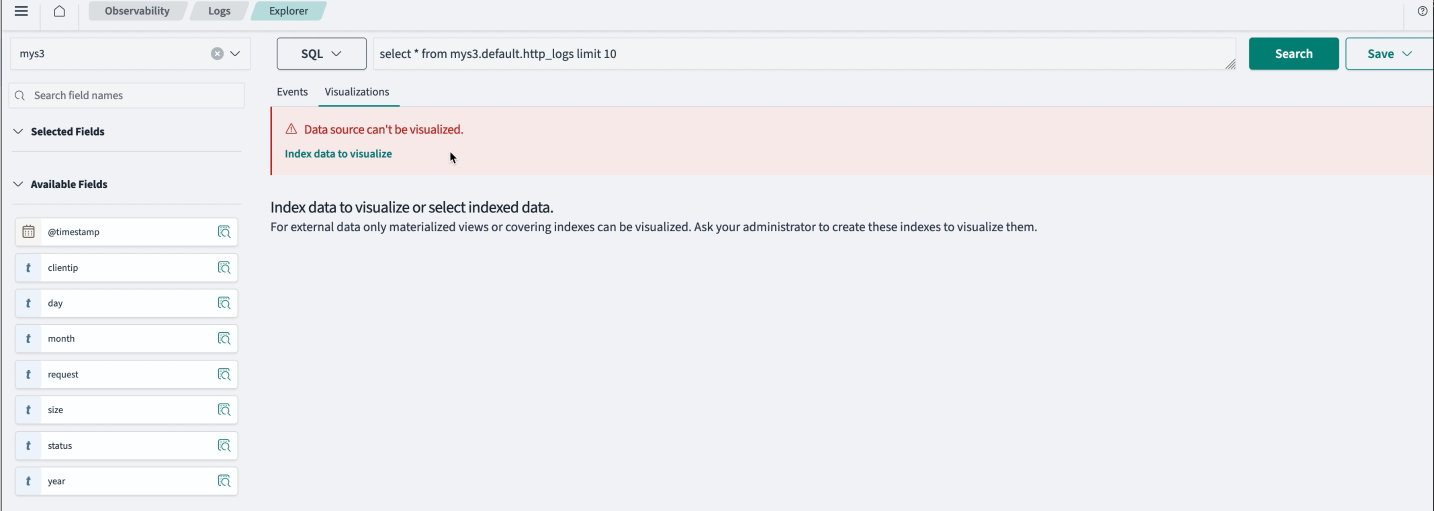Image resolution: width=1434 pixels, height=511 pixels.
Task: Focus the Search field names input
Action: pos(127,96)
